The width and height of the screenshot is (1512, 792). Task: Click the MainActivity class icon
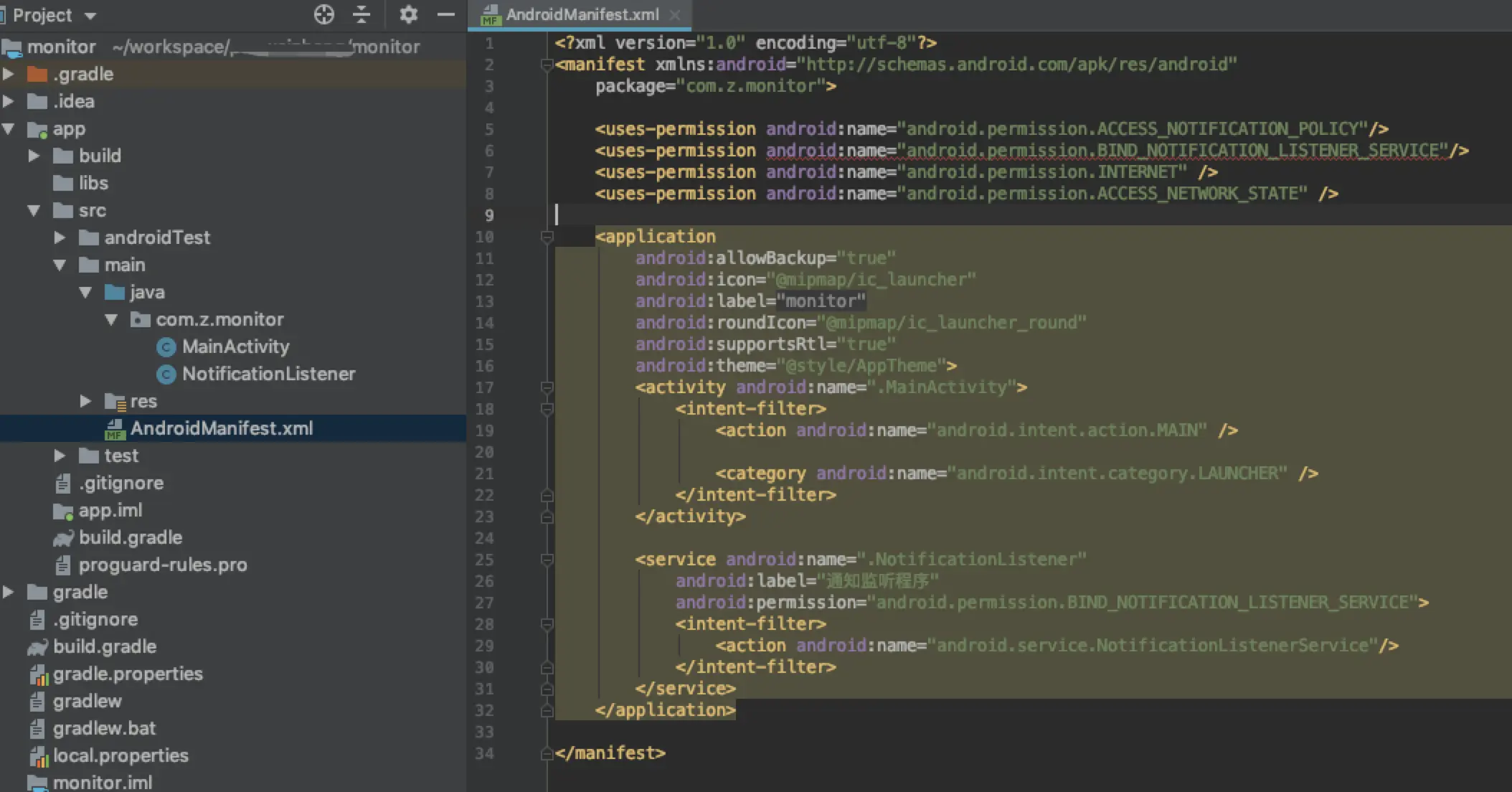click(166, 347)
